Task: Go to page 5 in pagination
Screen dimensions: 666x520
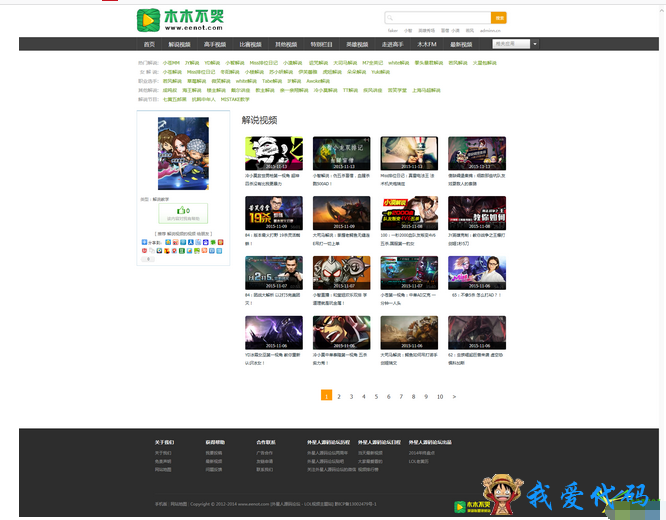Action: [x=376, y=396]
